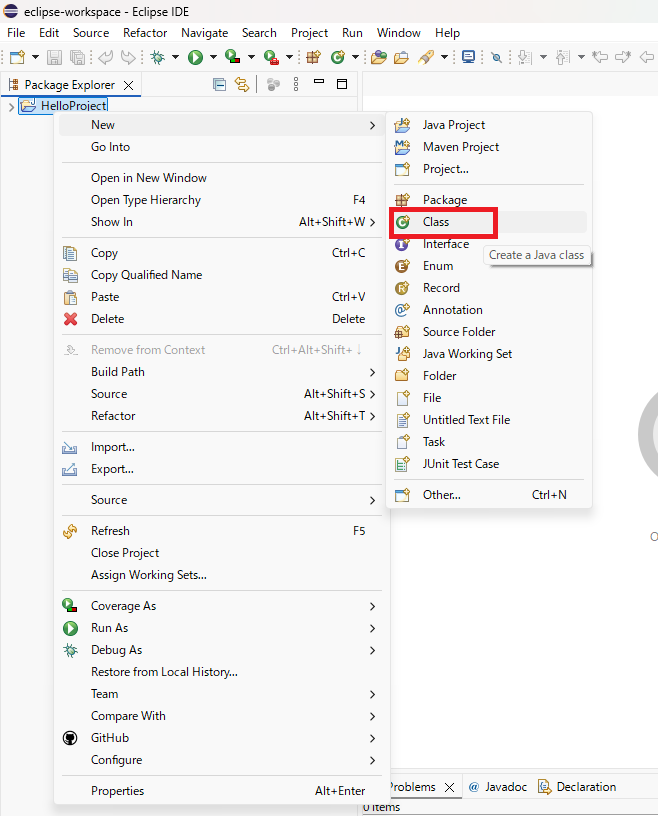This screenshot has height=816, width=658.
Task: Click the green Run toolbar button
Action: 195,57
